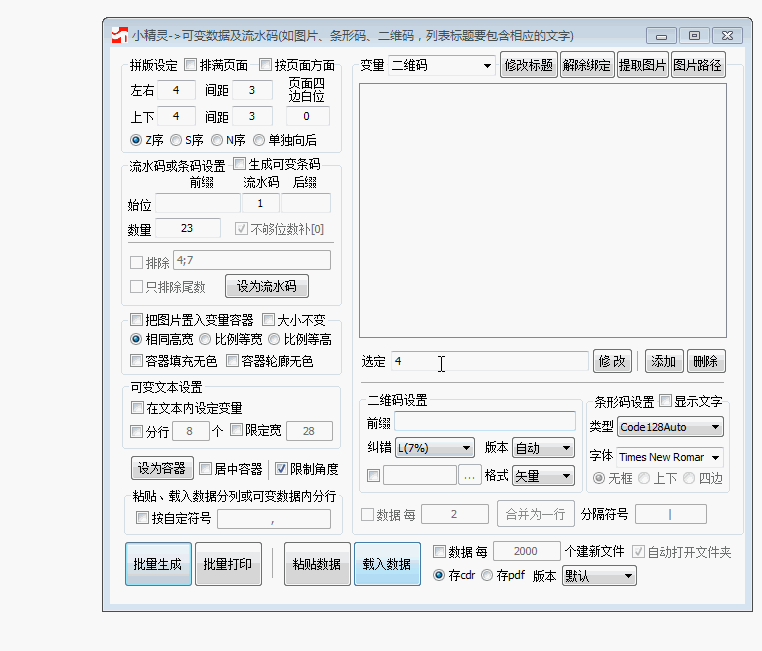
Task: Click the 设为流水码 button
Action: (x=267, y=286)
